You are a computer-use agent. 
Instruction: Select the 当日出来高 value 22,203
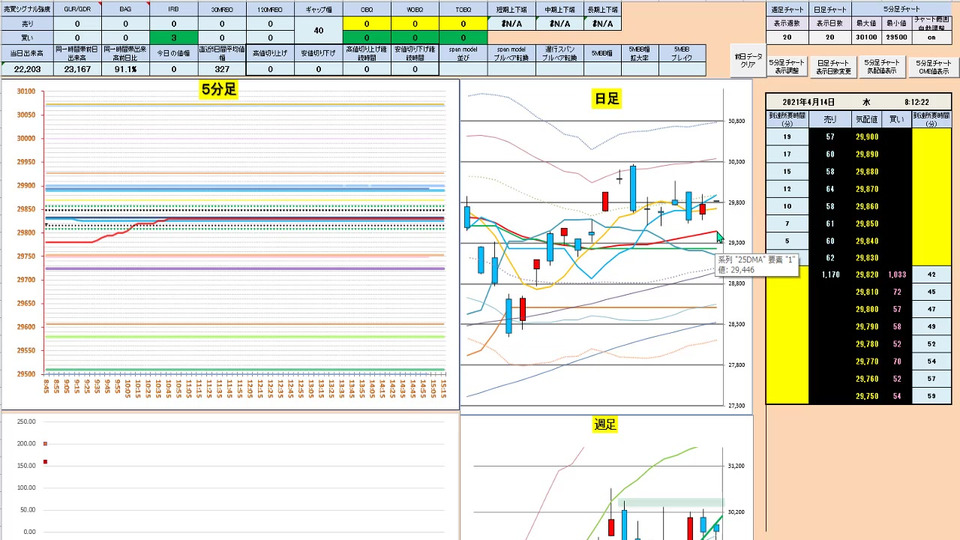point(27,69)
